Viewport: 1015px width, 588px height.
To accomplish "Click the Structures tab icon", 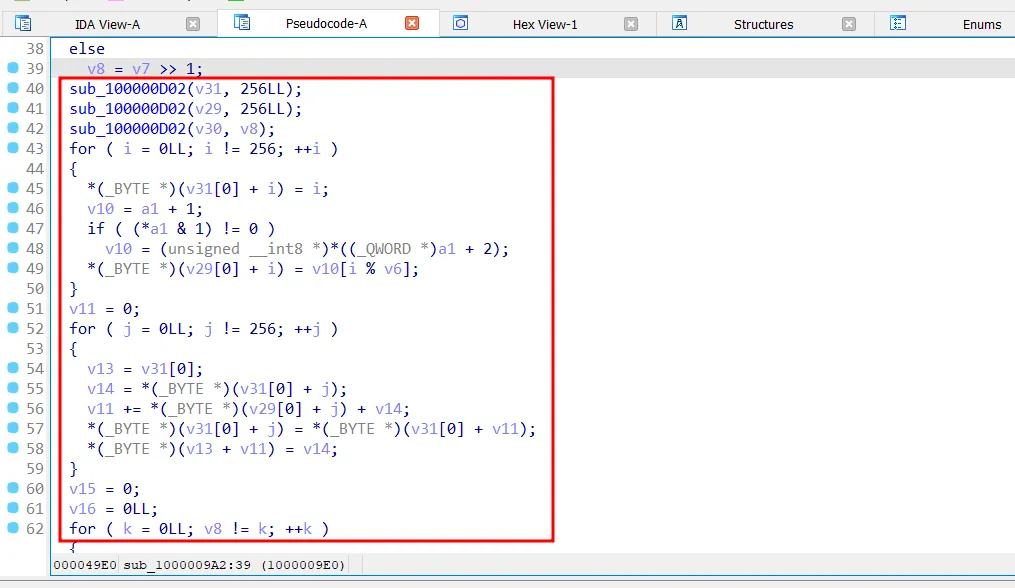I will (x=679, y=23).
